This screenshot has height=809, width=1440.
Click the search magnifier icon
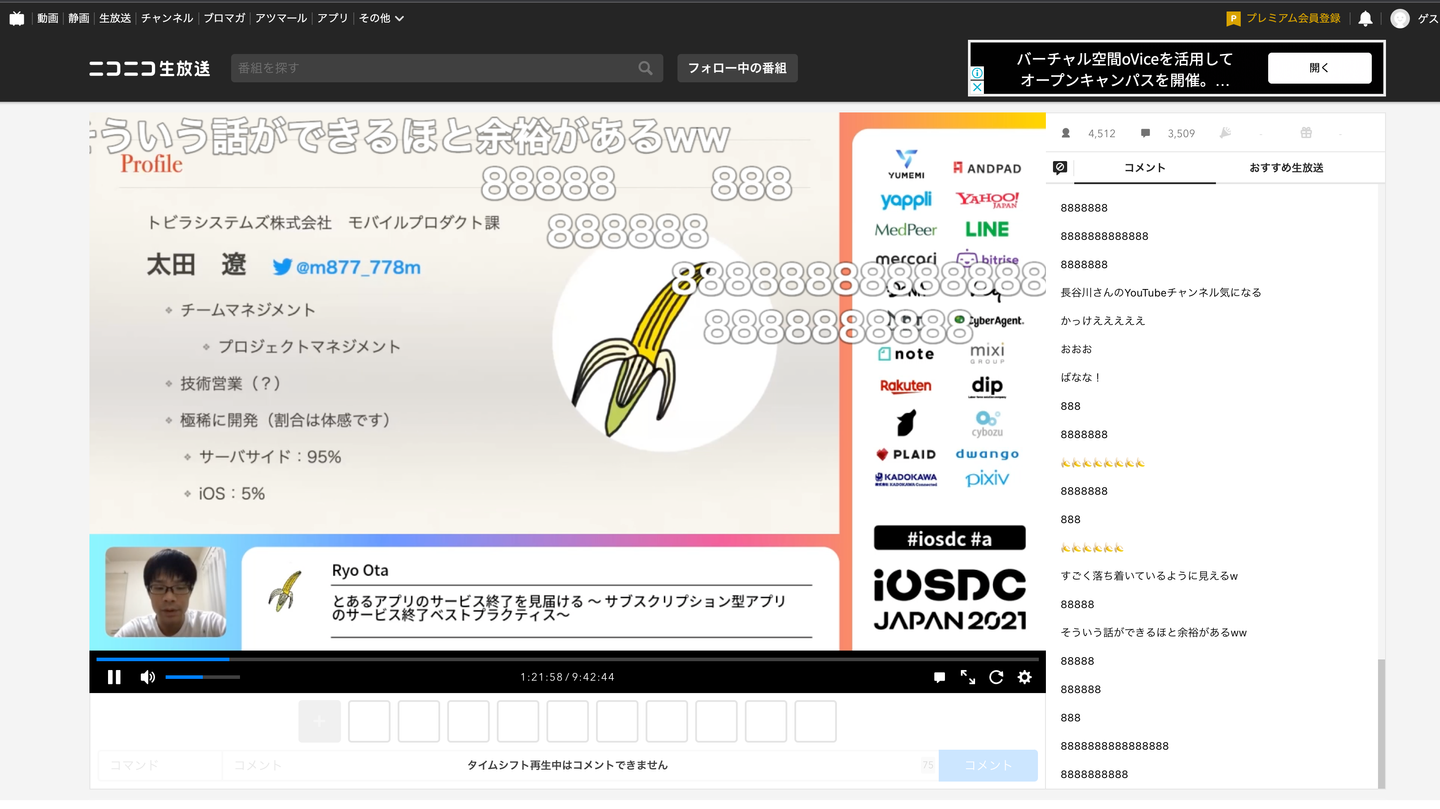(x=646, y=68)
